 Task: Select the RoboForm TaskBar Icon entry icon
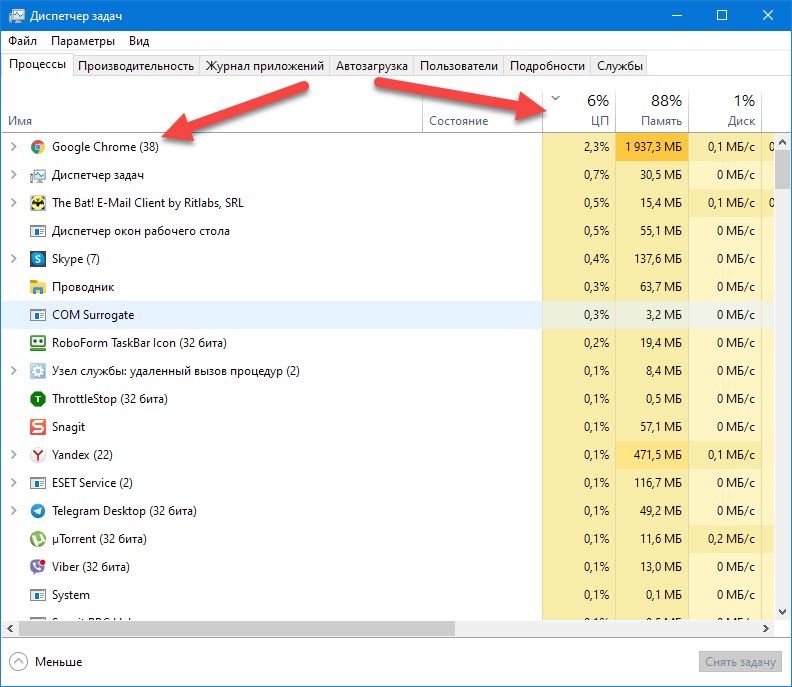point(37,343)
